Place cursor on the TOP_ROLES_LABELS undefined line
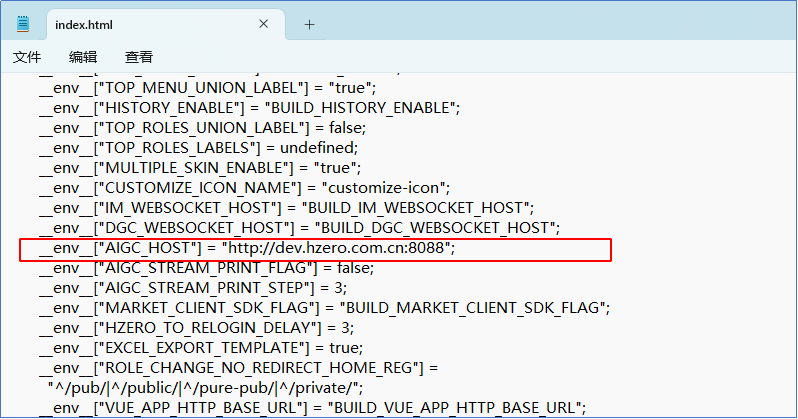The height and width of the screenshot is (419, 798). tap(200, 147)
